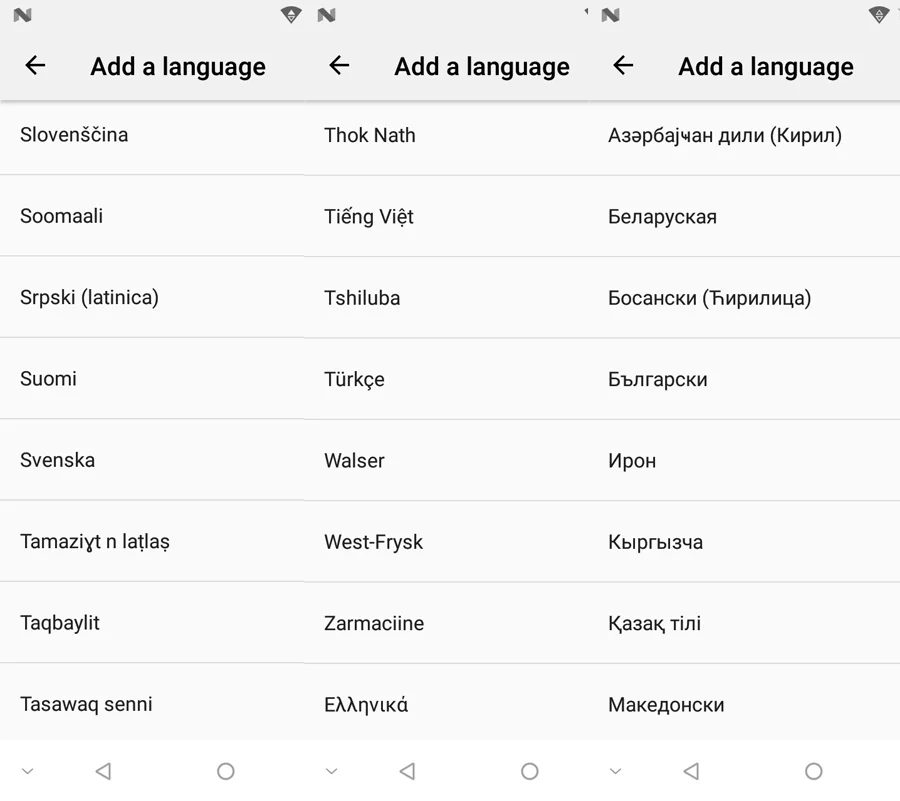Tap the down chevron in the middle nav bar
The image size is (900, 801).
click(x=331, y=771)
